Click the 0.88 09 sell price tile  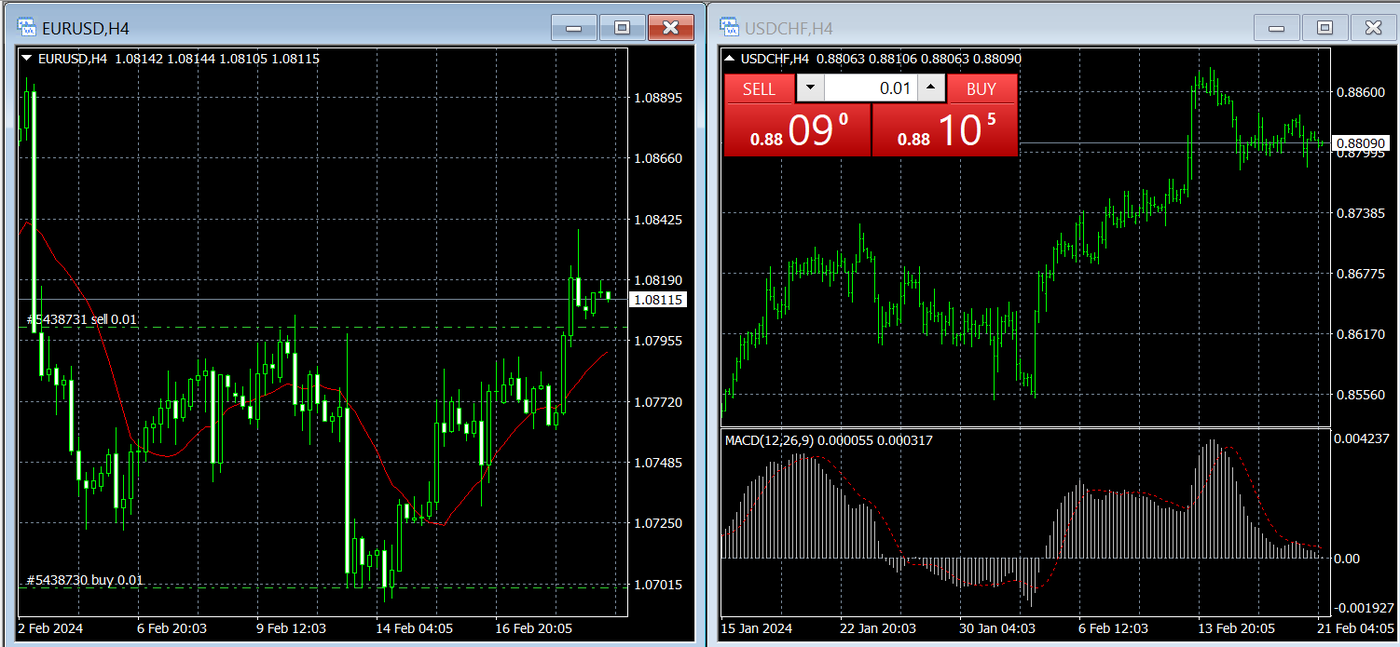tap(797, 130)
